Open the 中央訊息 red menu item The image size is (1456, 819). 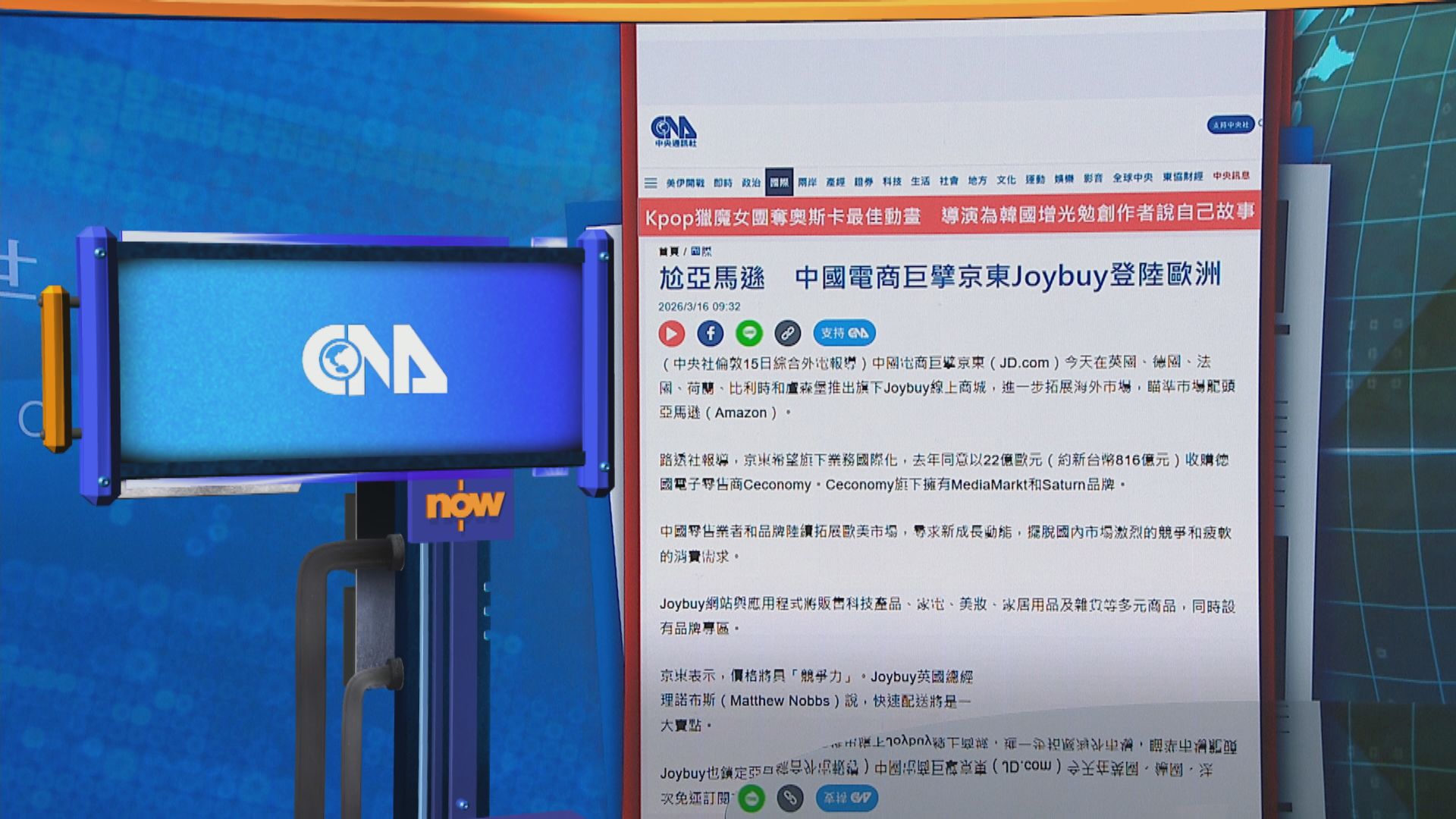[1231, 176]
